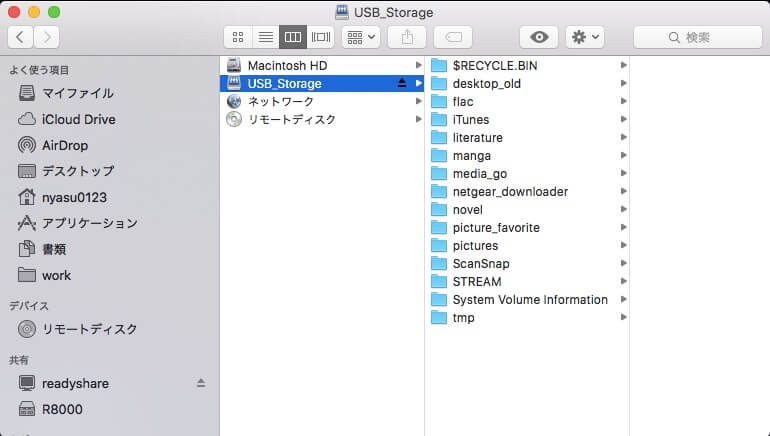Open the literature folder

(x=529, y=137)
